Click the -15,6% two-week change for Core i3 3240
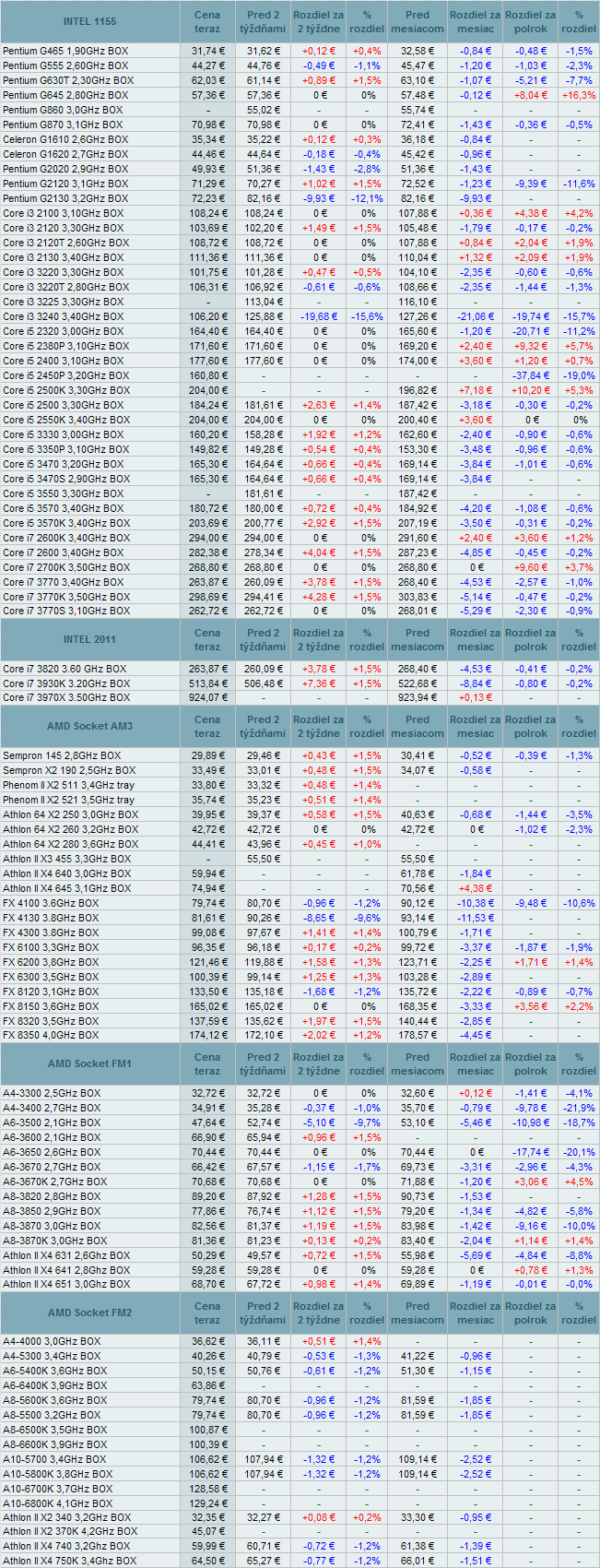The height and width of the screenshot is (1568, 600). (x=367, y=316)
